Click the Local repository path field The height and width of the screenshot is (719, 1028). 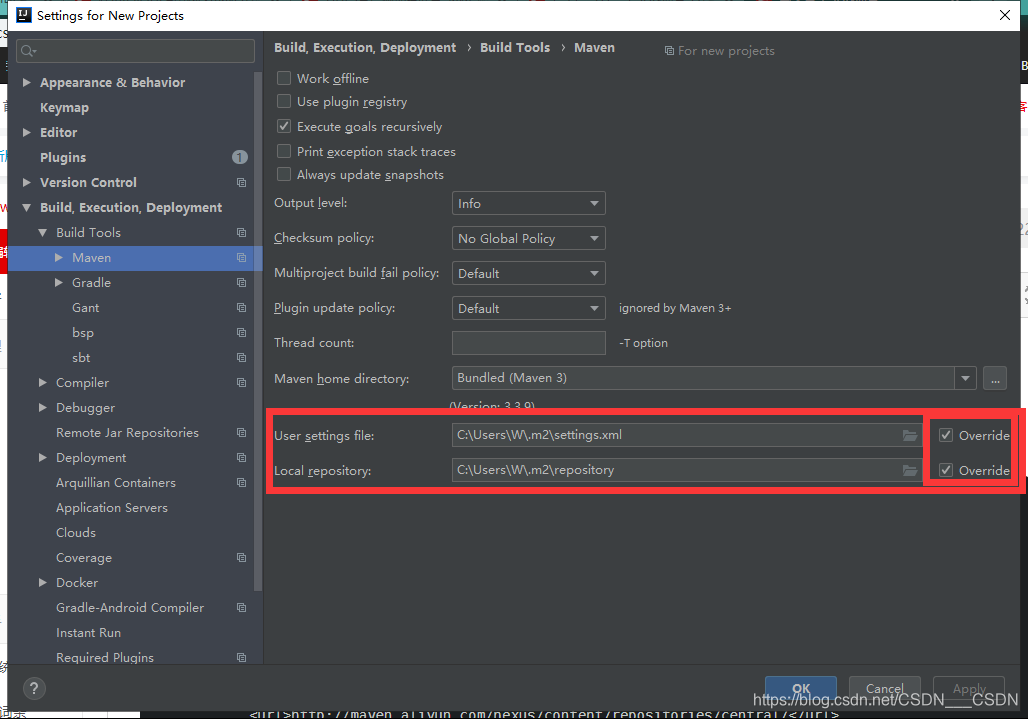coord(686,470)
